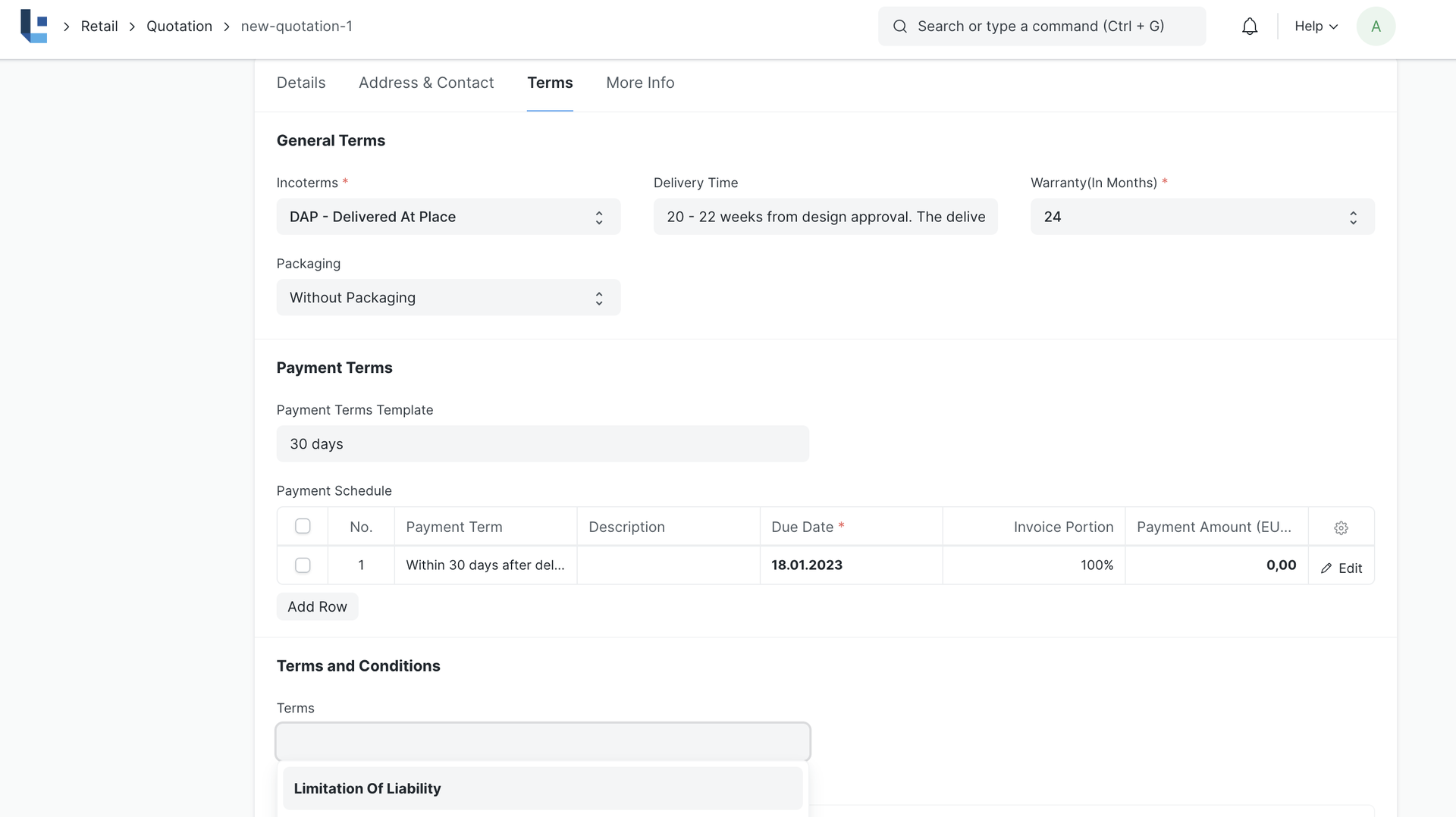Open the notifications bell

pos(1249,27)
